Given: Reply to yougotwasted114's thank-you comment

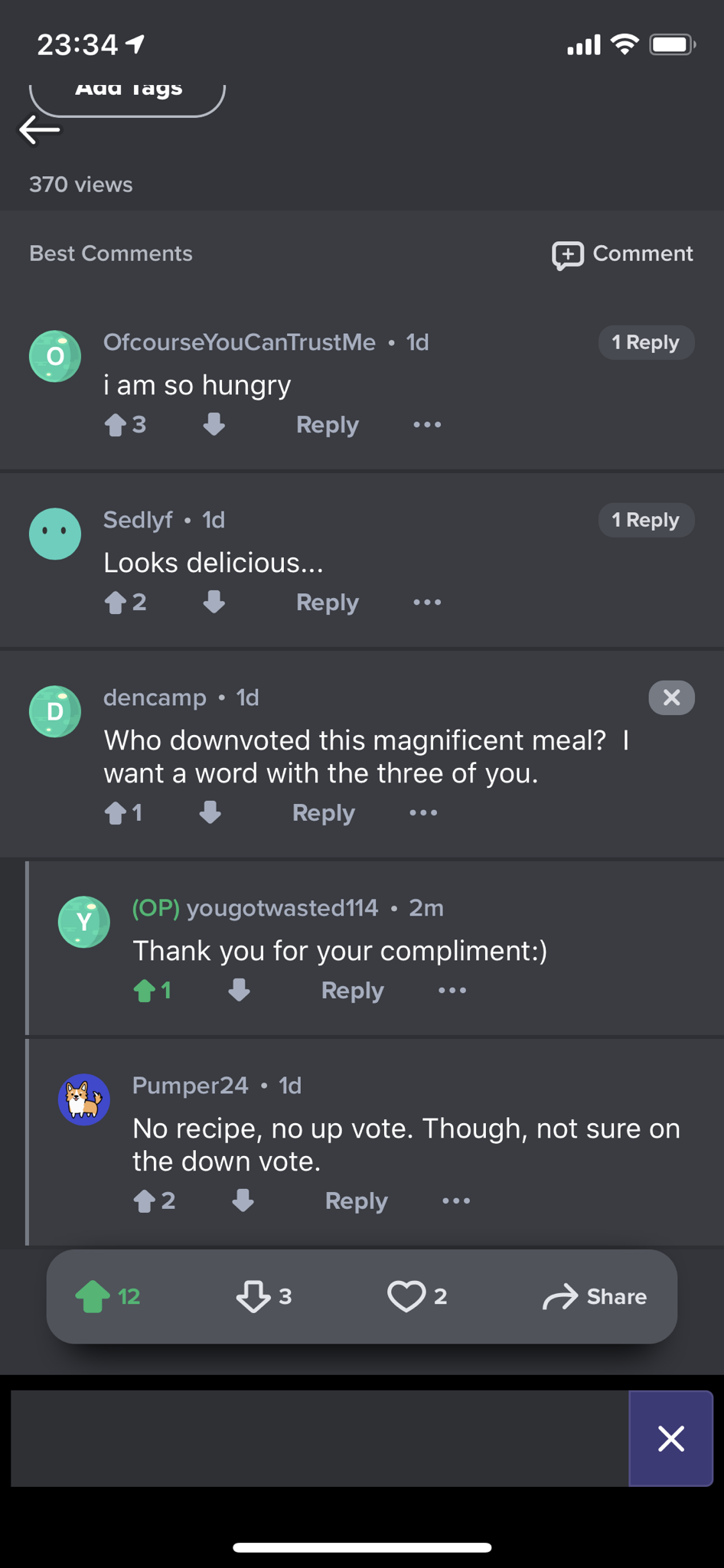Looking at the screenshot, I should (352, 991).
